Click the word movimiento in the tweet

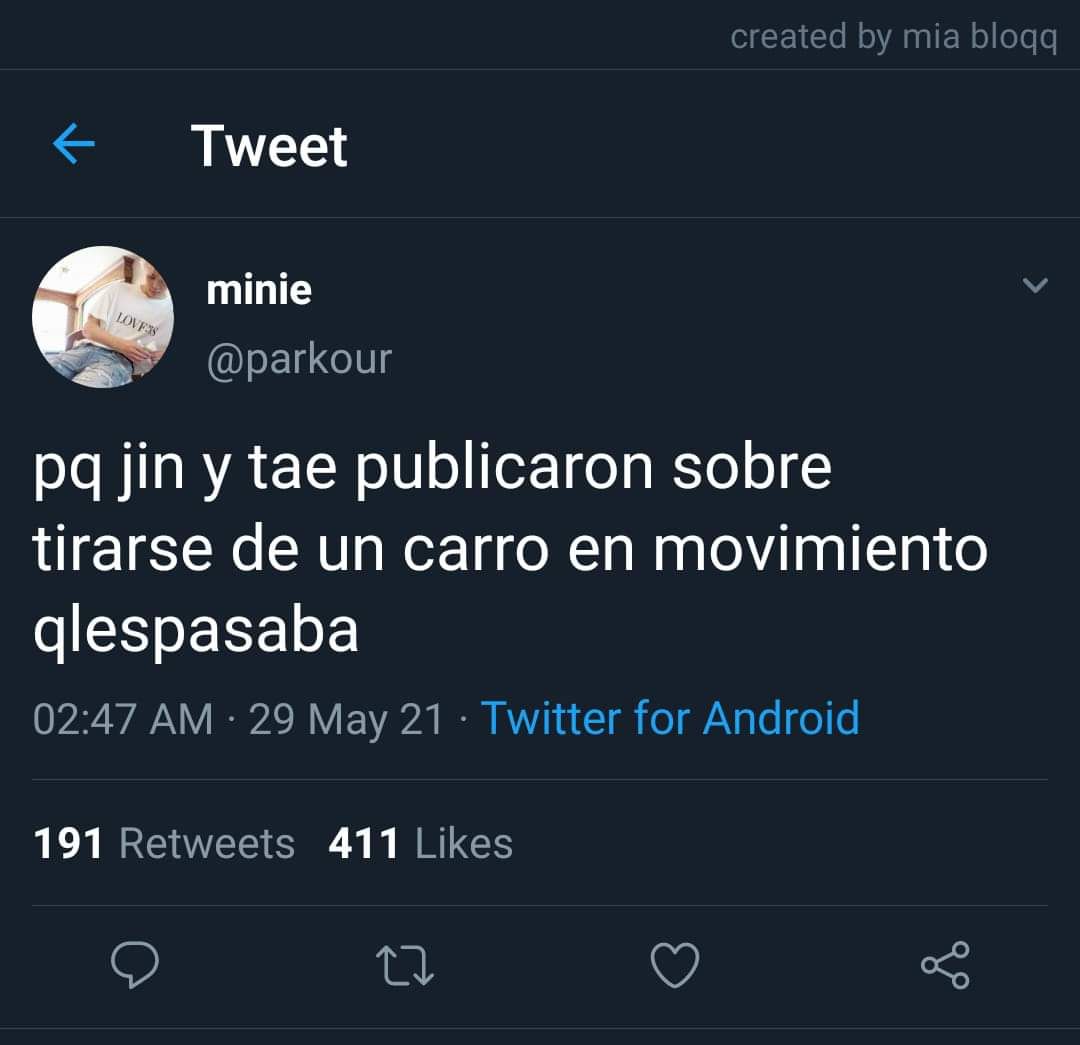click(x=820, y=549)
